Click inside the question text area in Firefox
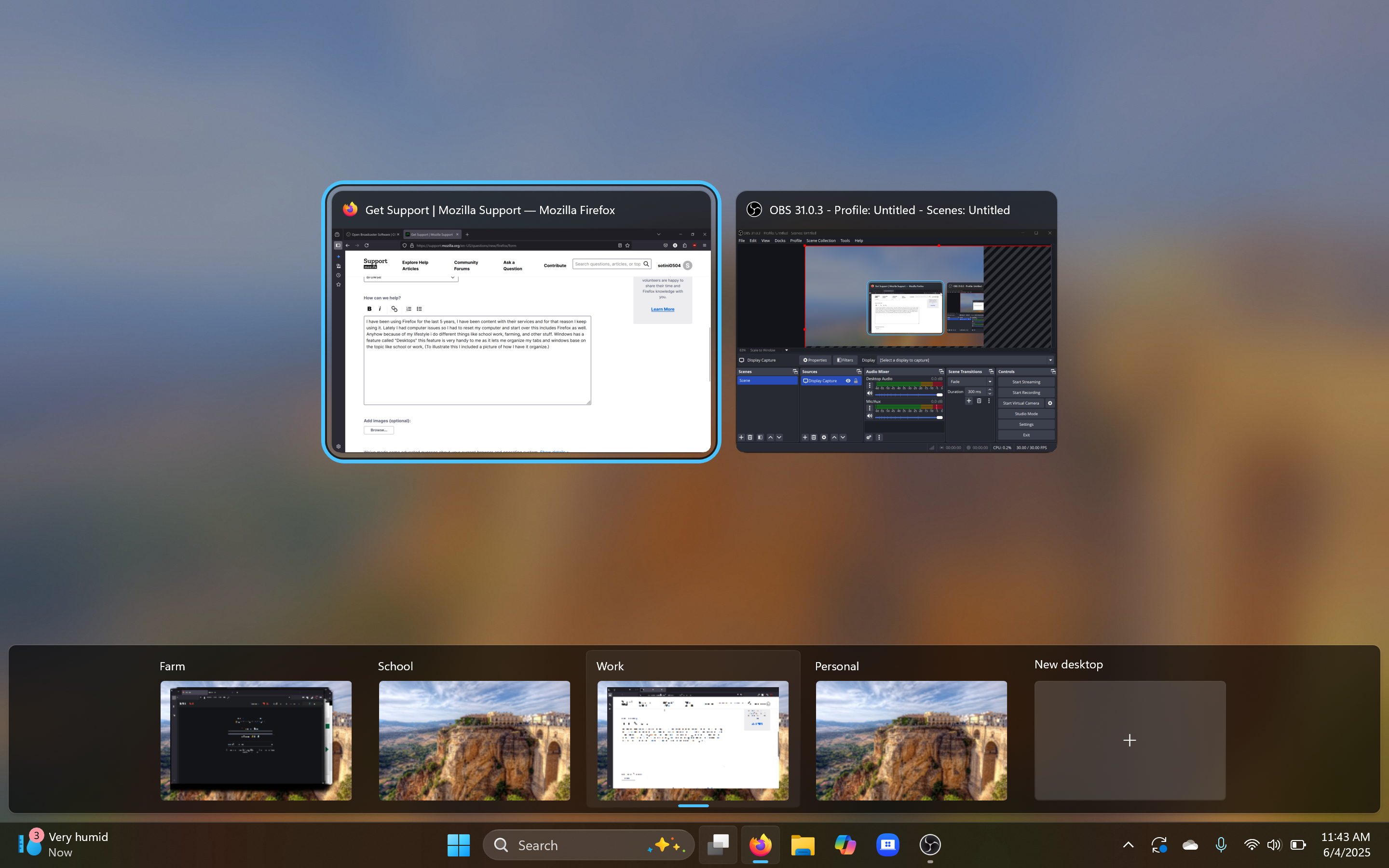Viewport: 1389px width, 868px height. [x=477, y=360]
